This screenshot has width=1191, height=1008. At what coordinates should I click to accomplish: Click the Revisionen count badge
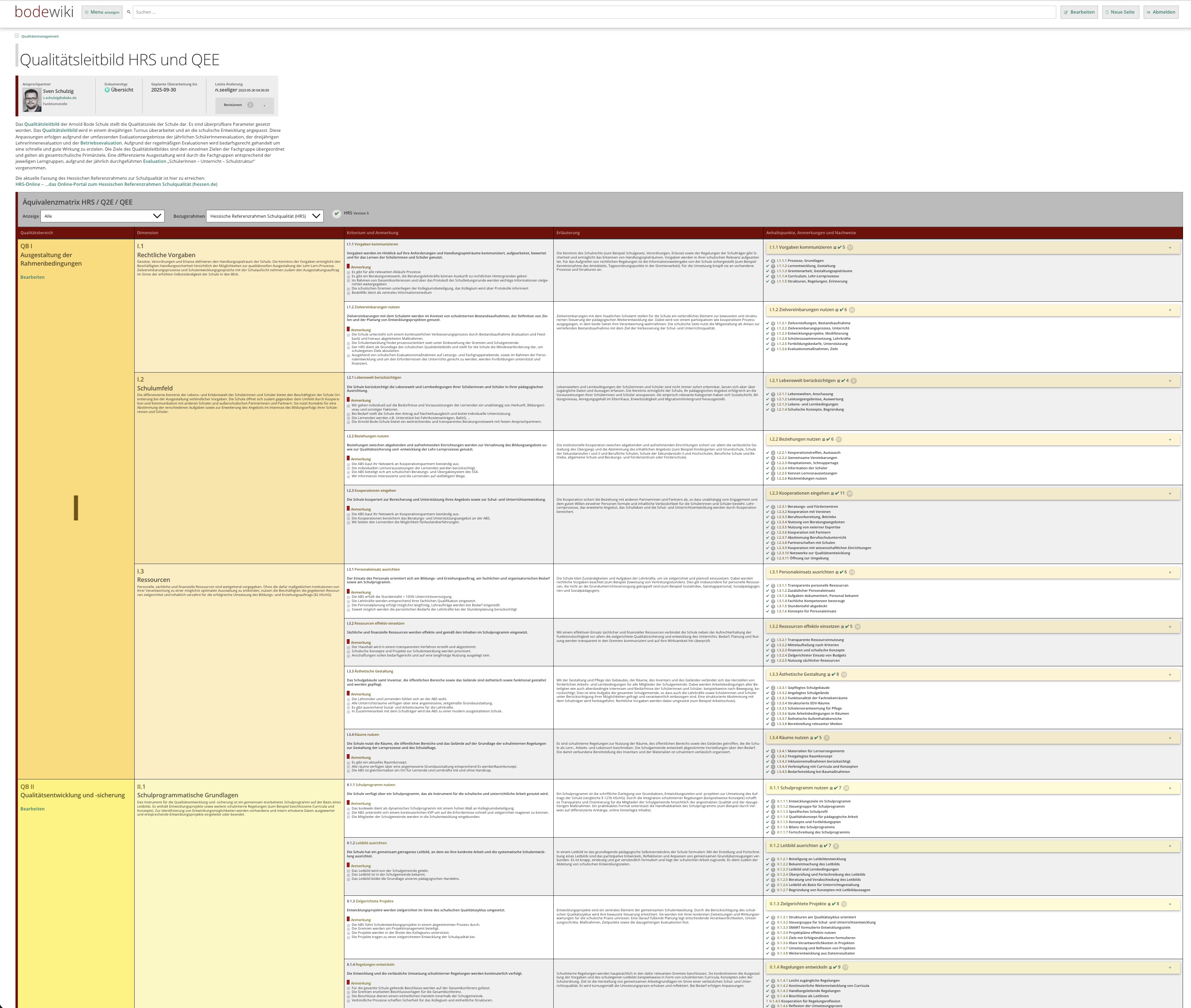click(x=250, y=105)
